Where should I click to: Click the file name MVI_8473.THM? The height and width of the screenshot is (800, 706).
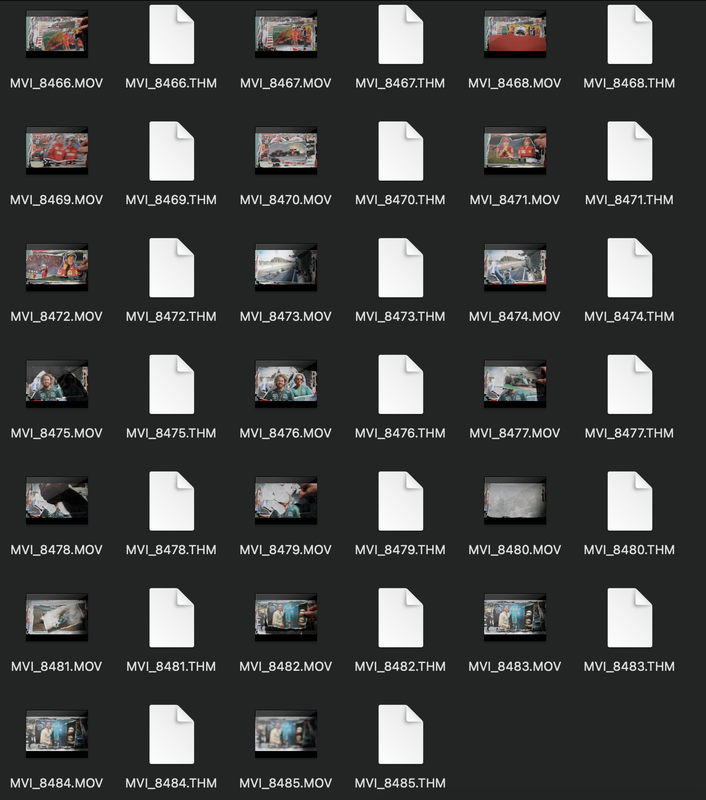coord(400,316)
